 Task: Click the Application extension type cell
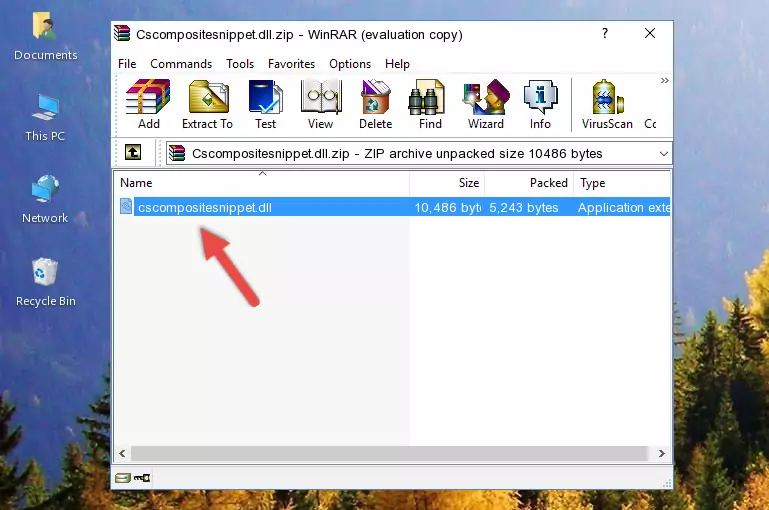[x=624, y=207]
